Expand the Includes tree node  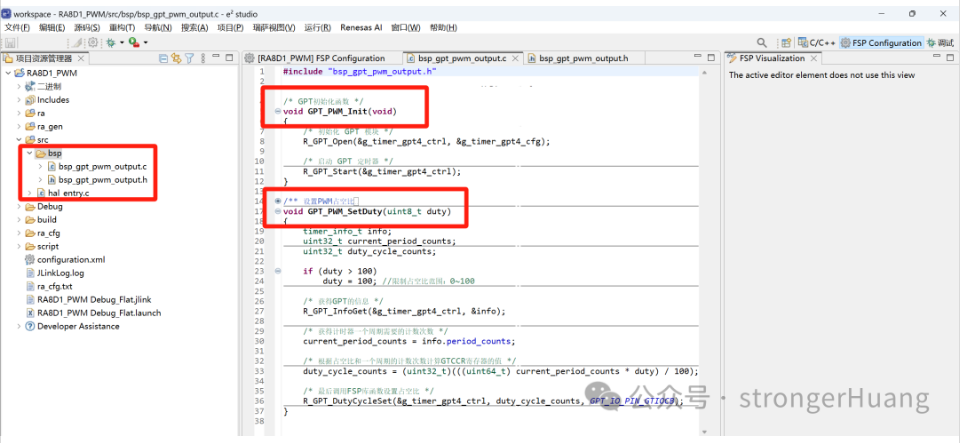(x=18, y=100)
